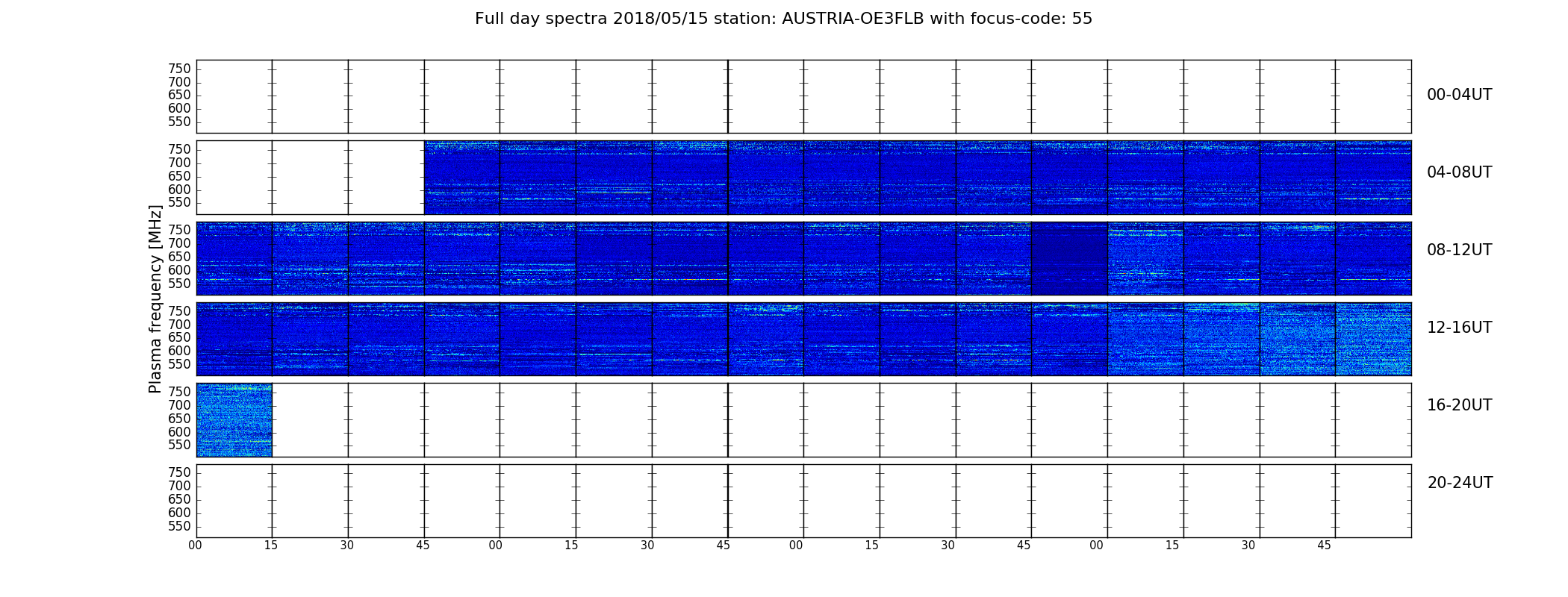This screenshot has height=597, width=1568.
Task: Click the '750' tick of the 00-04UT panel
Action: [179, 69]
